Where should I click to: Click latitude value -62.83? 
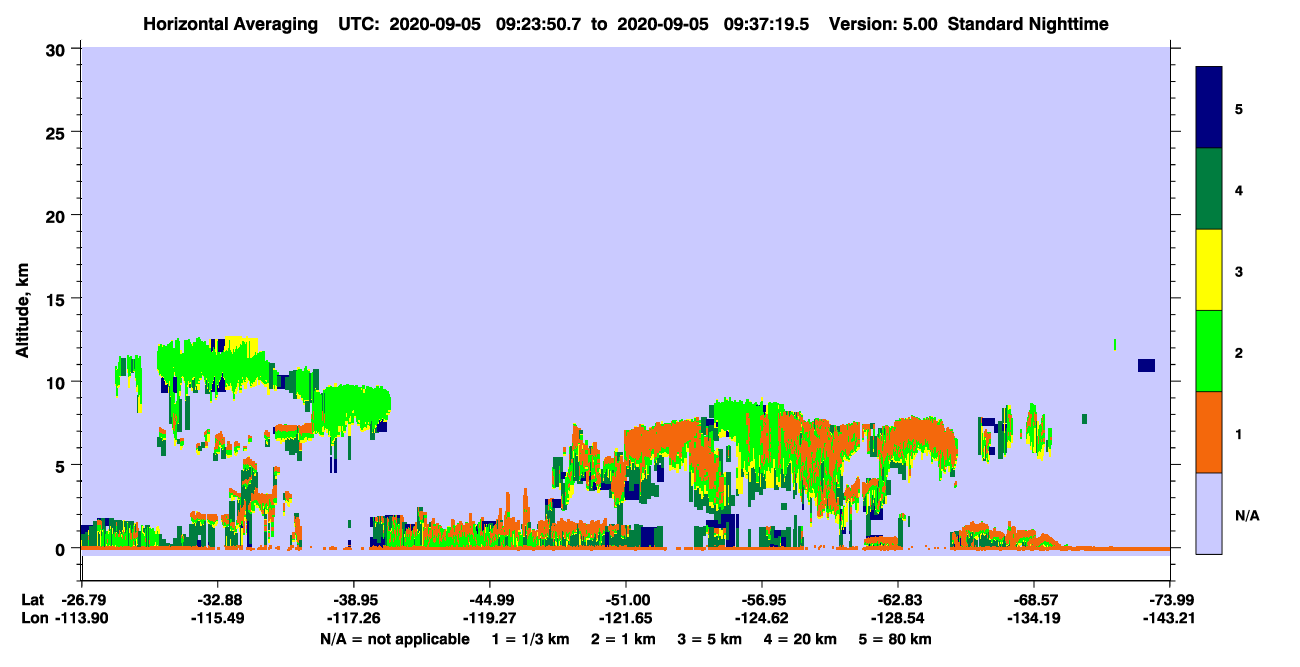coord(898,600)
